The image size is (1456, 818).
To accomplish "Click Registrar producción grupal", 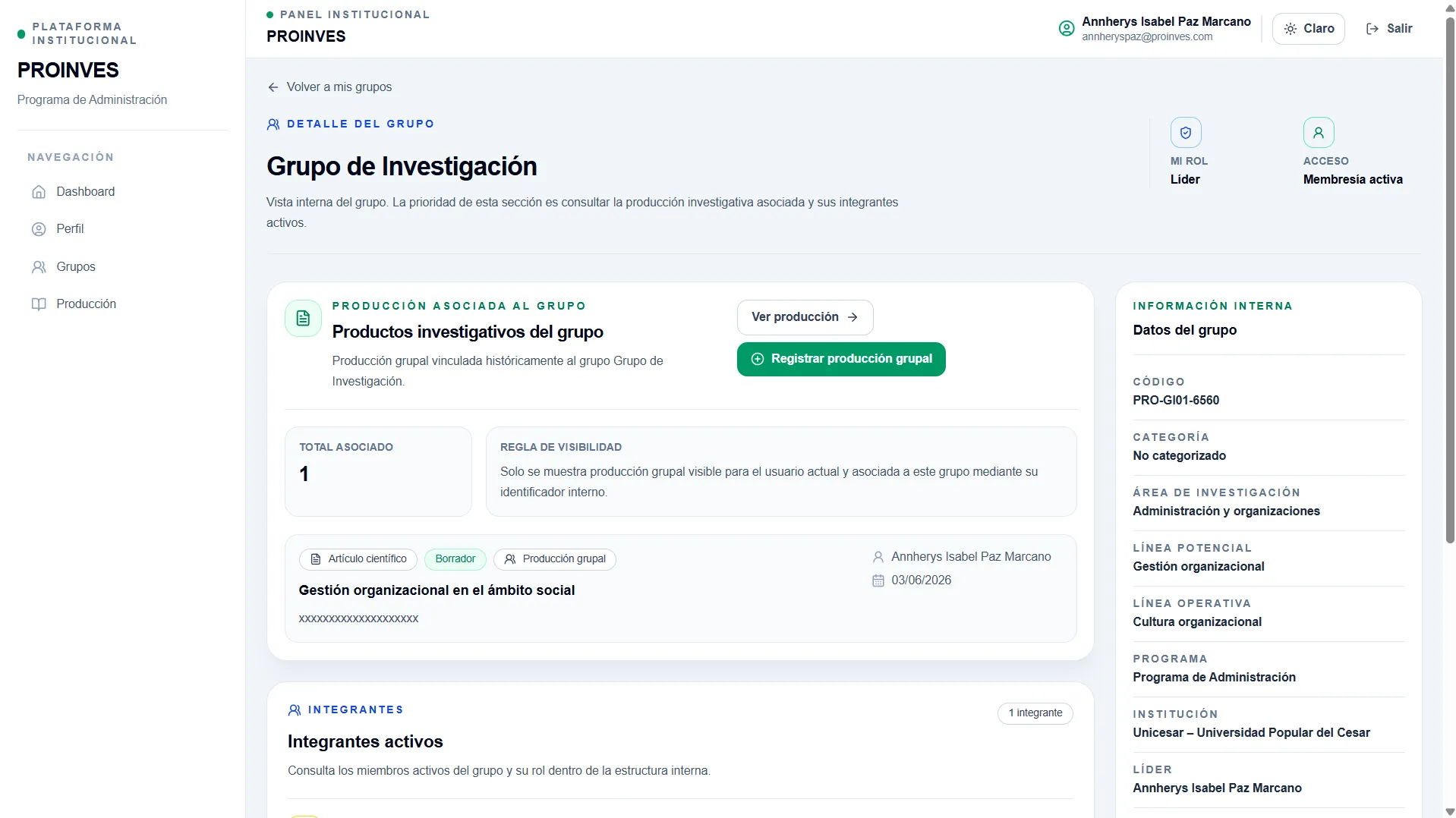I will [841, 359].
